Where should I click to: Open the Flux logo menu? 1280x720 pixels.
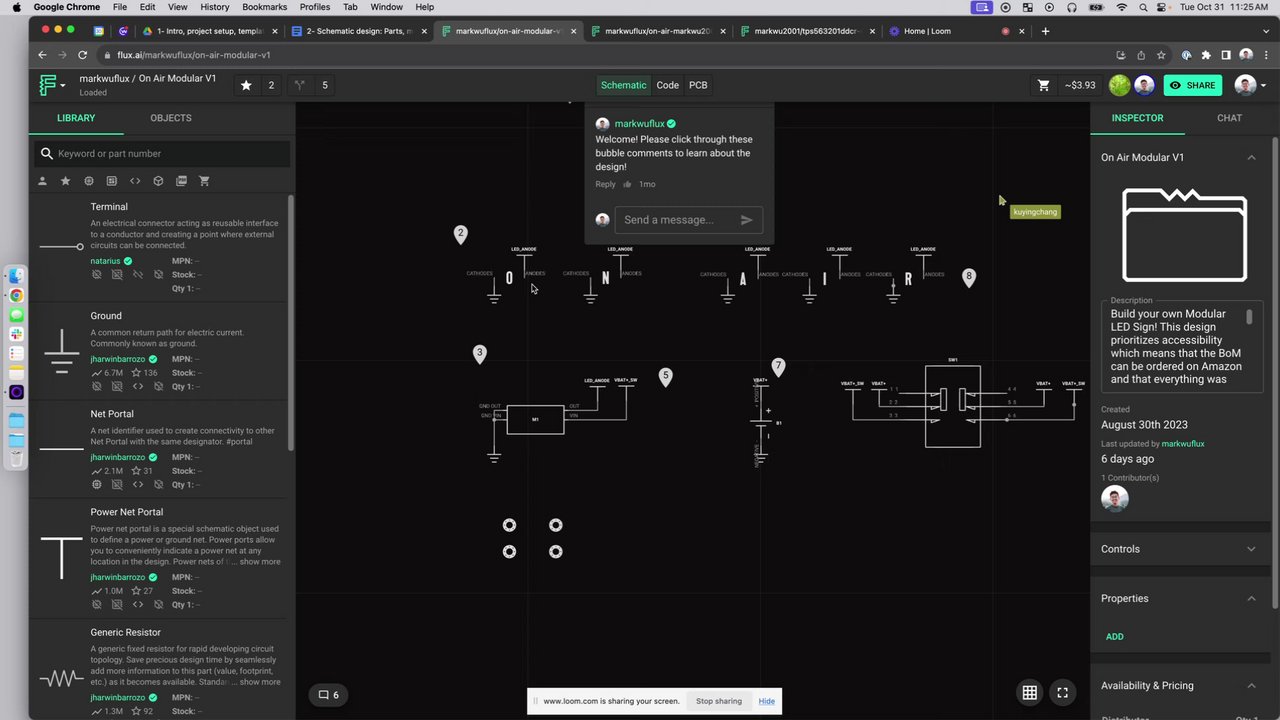tap(51, 85)
